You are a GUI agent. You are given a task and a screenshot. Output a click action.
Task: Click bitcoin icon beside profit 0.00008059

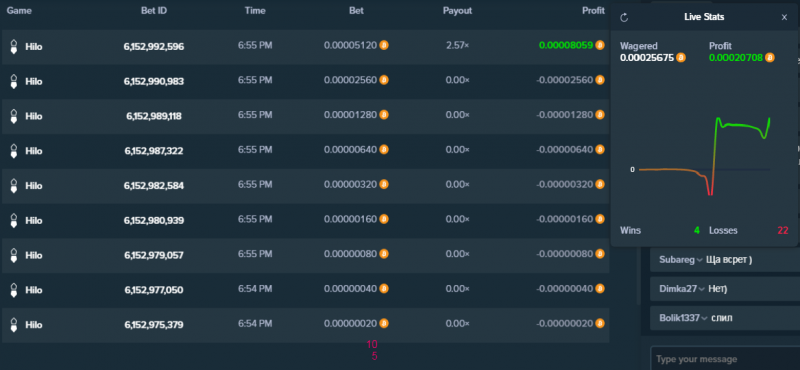(599, 45)
